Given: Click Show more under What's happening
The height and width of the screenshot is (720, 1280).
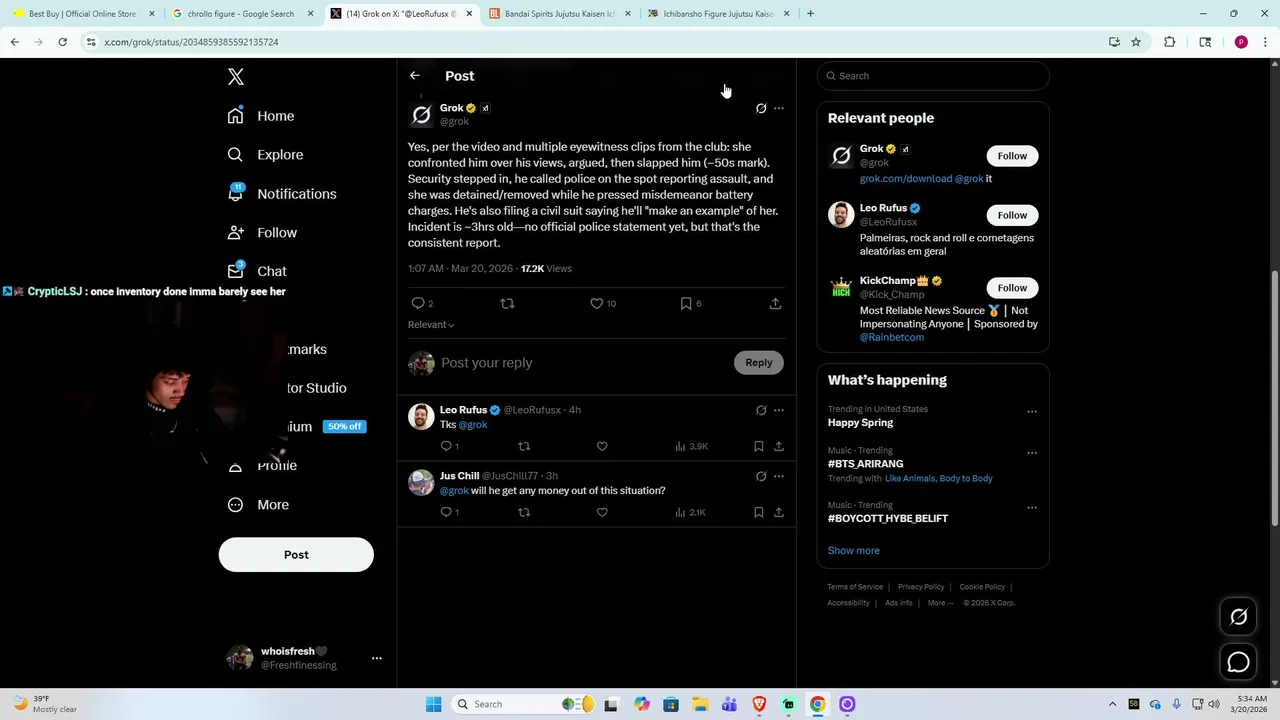Looking at the screenshot, I should click(853, 551).
